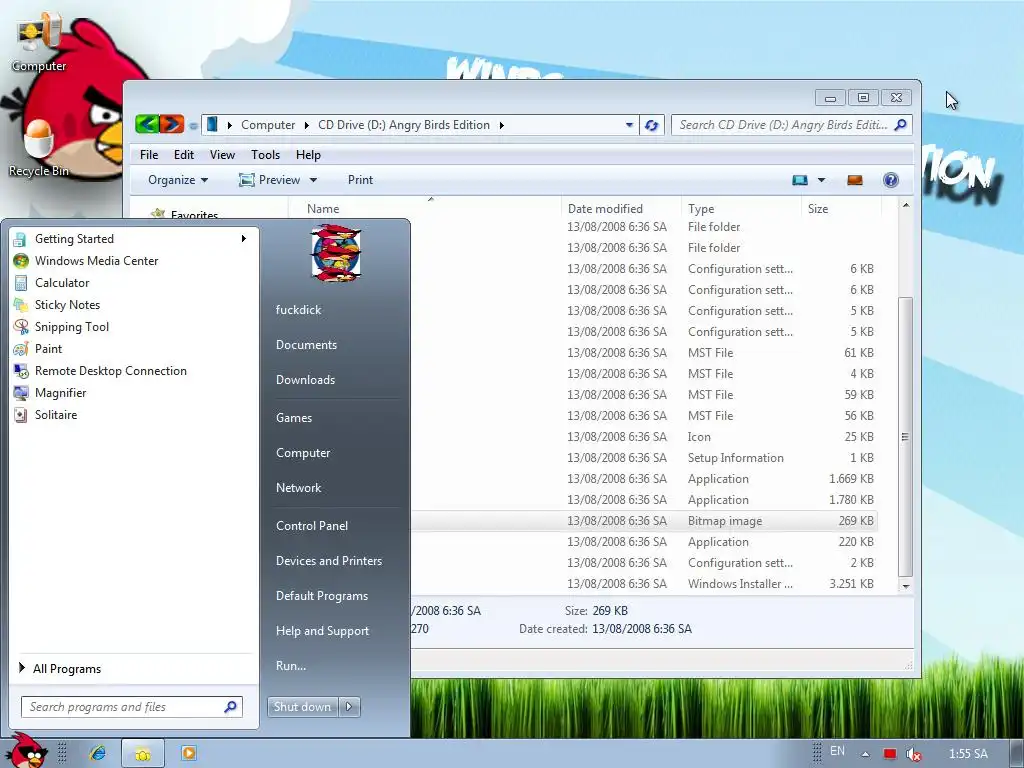Open Help and Support from Start menu
Image resolution: width=1024 pixels, height=768 pixels.
[x=322, y=631]
